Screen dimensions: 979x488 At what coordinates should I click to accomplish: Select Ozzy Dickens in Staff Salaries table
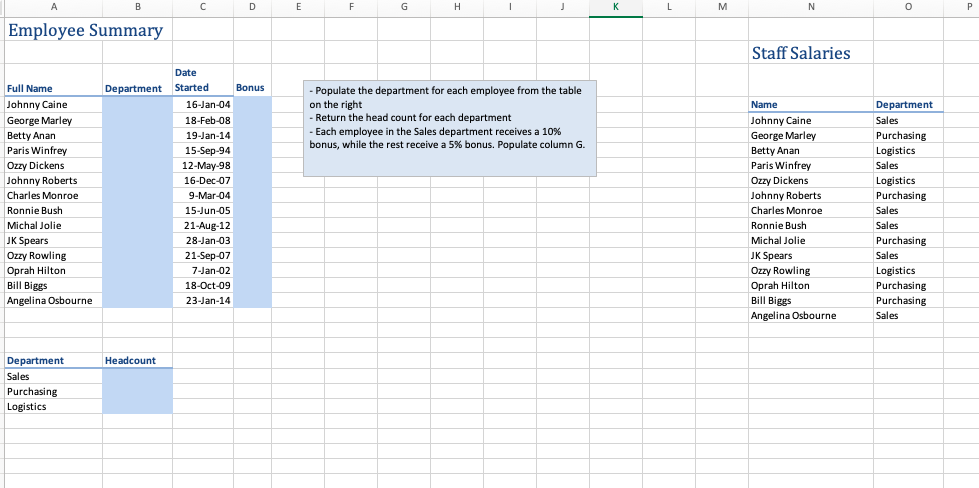coord(810,180)
